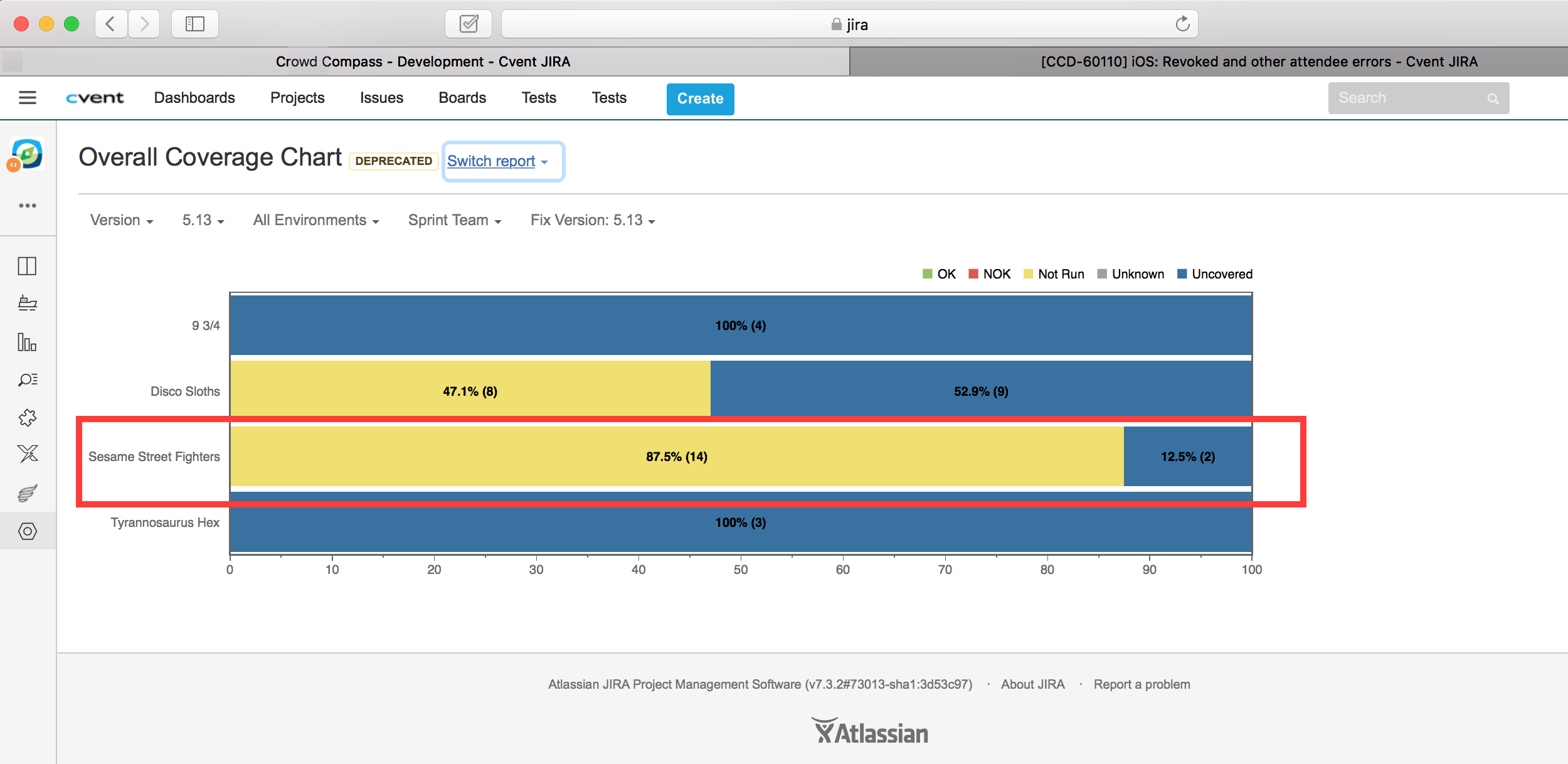The width and height of the screenshot is (1568, 764).
Task: Click the Xray sidebar icon
Action: (x=28, y=454)
